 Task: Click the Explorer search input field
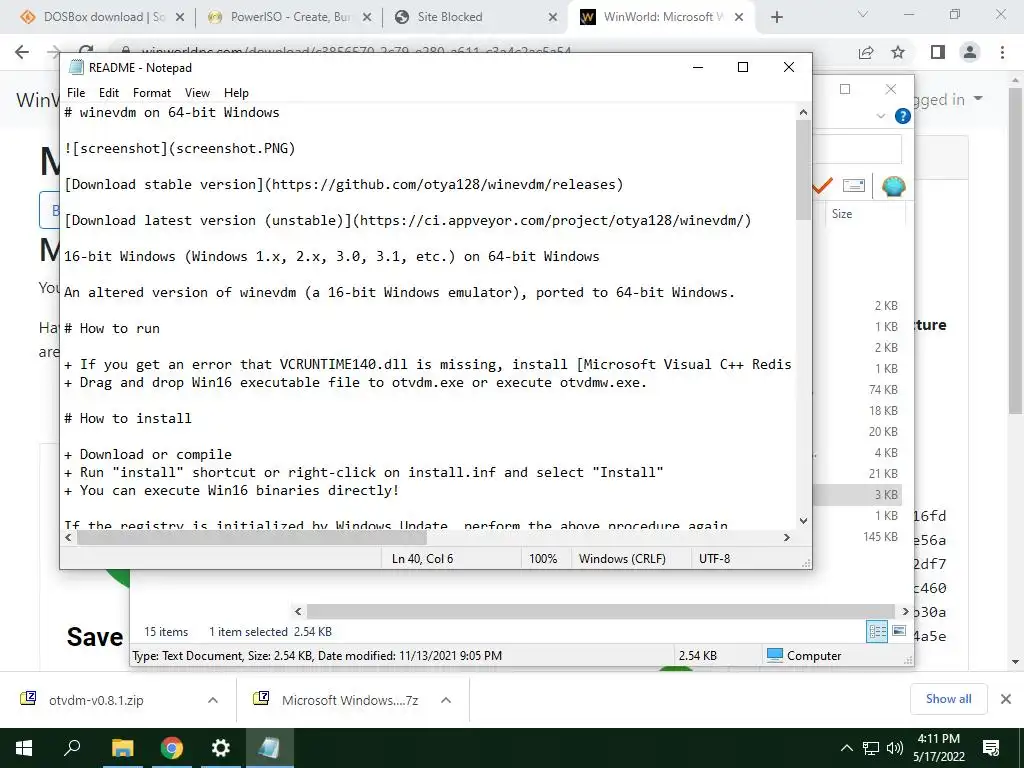pyautogui.click(x=859, y=149)
